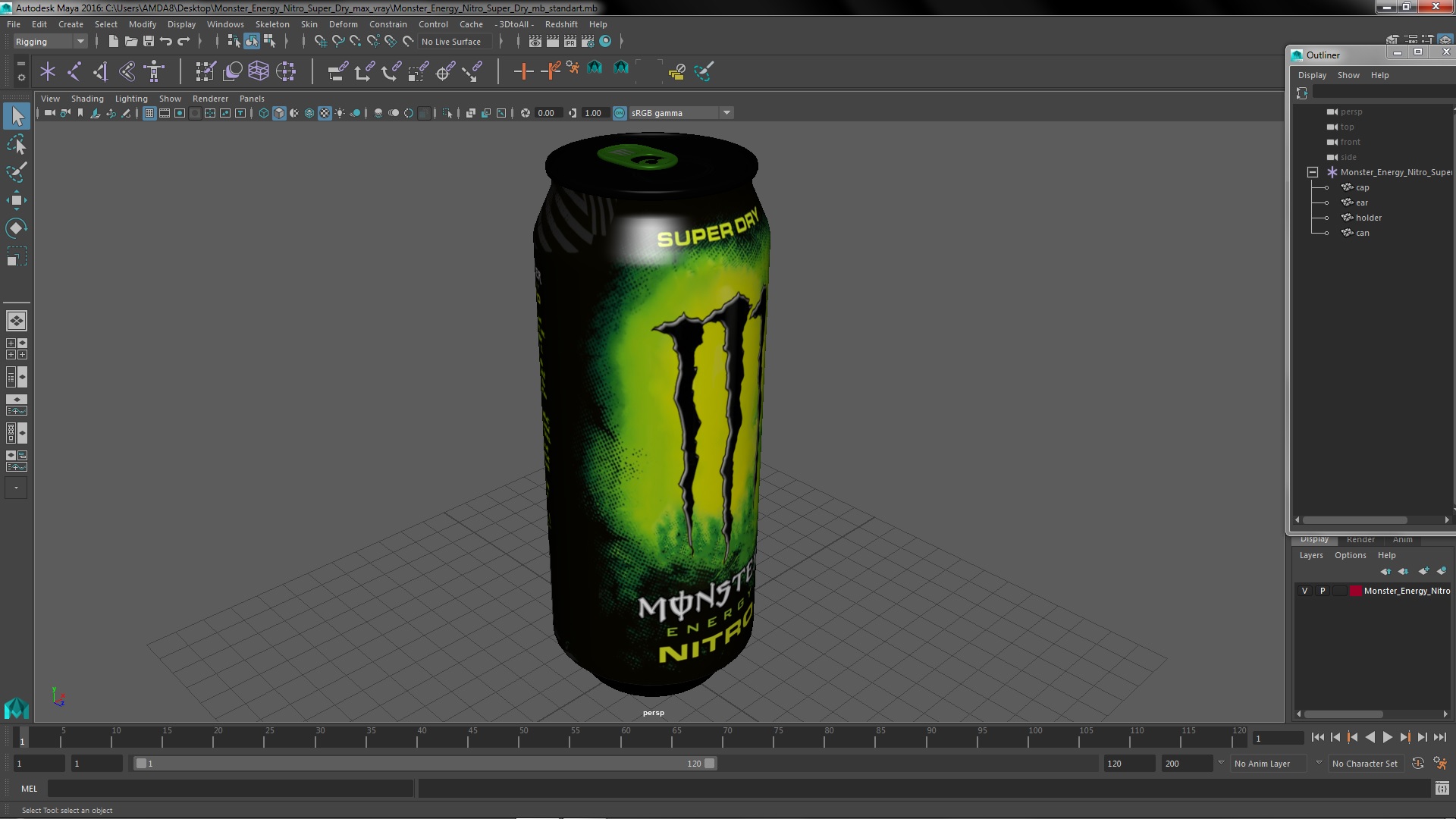The image size is (1456, 819).
Task: Open the viewport Panels menu
Action: click(x=252, y=99)
